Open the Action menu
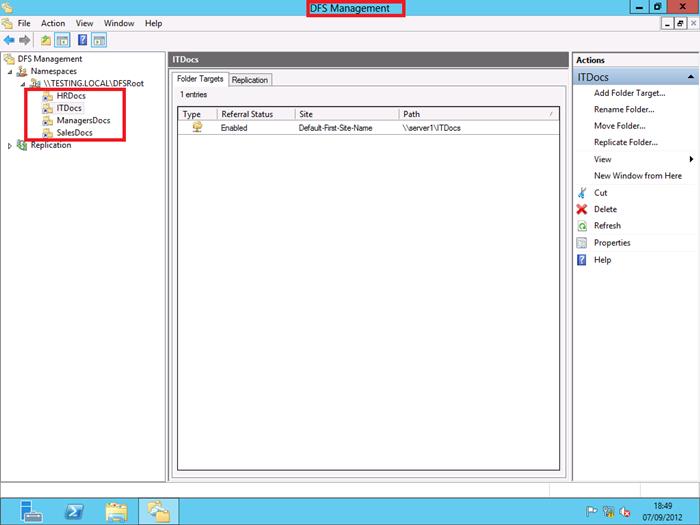The height and width of the screenshot is (525, 700). click(53, 23)
